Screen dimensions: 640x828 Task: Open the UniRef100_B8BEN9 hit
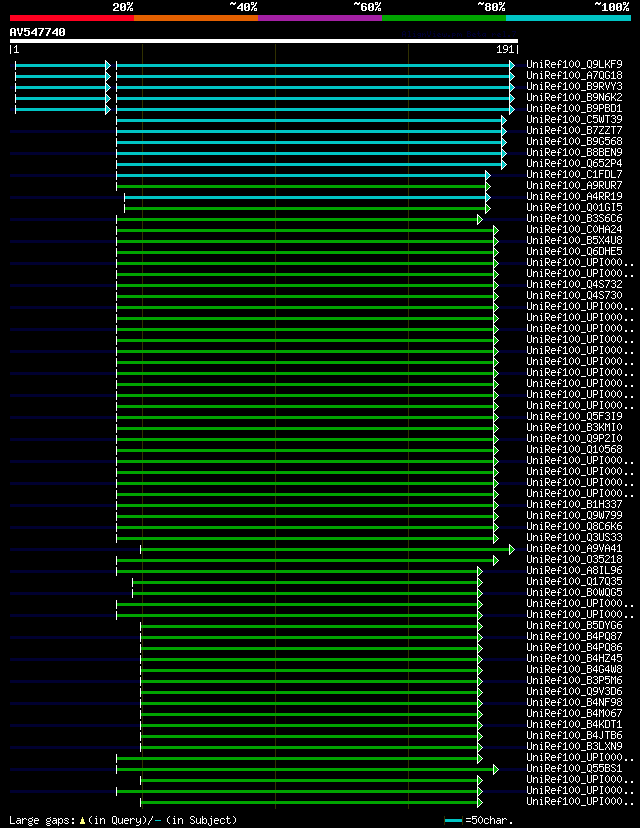pos(574,152)
